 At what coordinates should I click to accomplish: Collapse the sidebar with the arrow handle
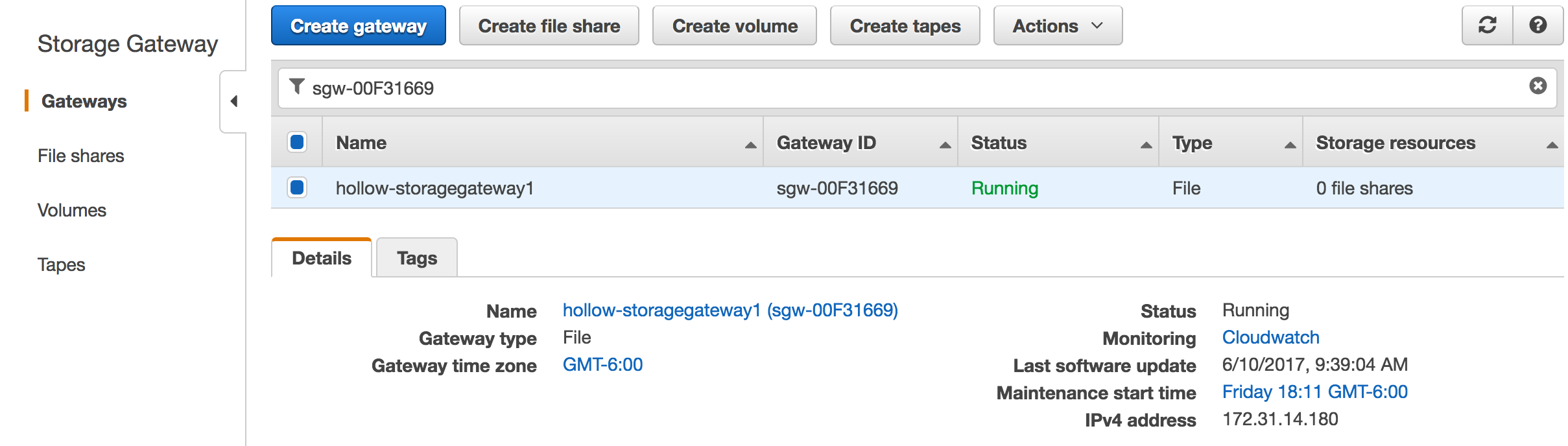tap(234, 101)
